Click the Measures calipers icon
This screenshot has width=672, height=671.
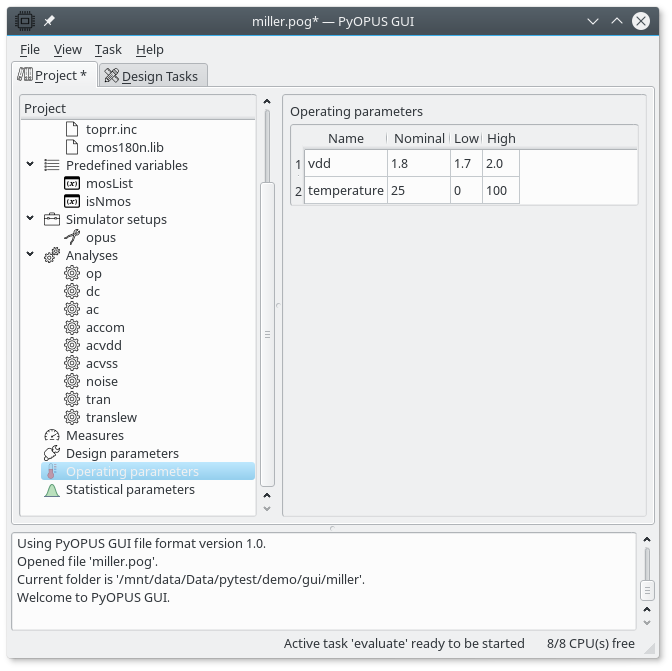pos(52,436)
